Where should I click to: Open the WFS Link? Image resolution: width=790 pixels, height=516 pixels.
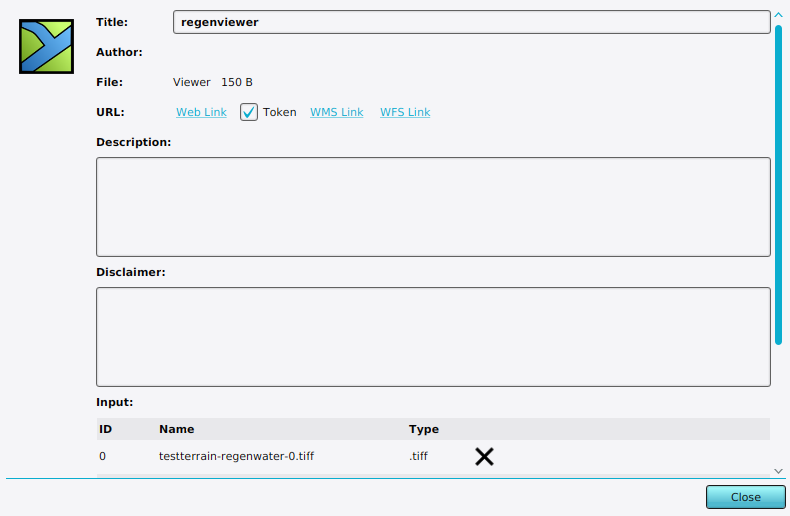[x=405, y=112]
